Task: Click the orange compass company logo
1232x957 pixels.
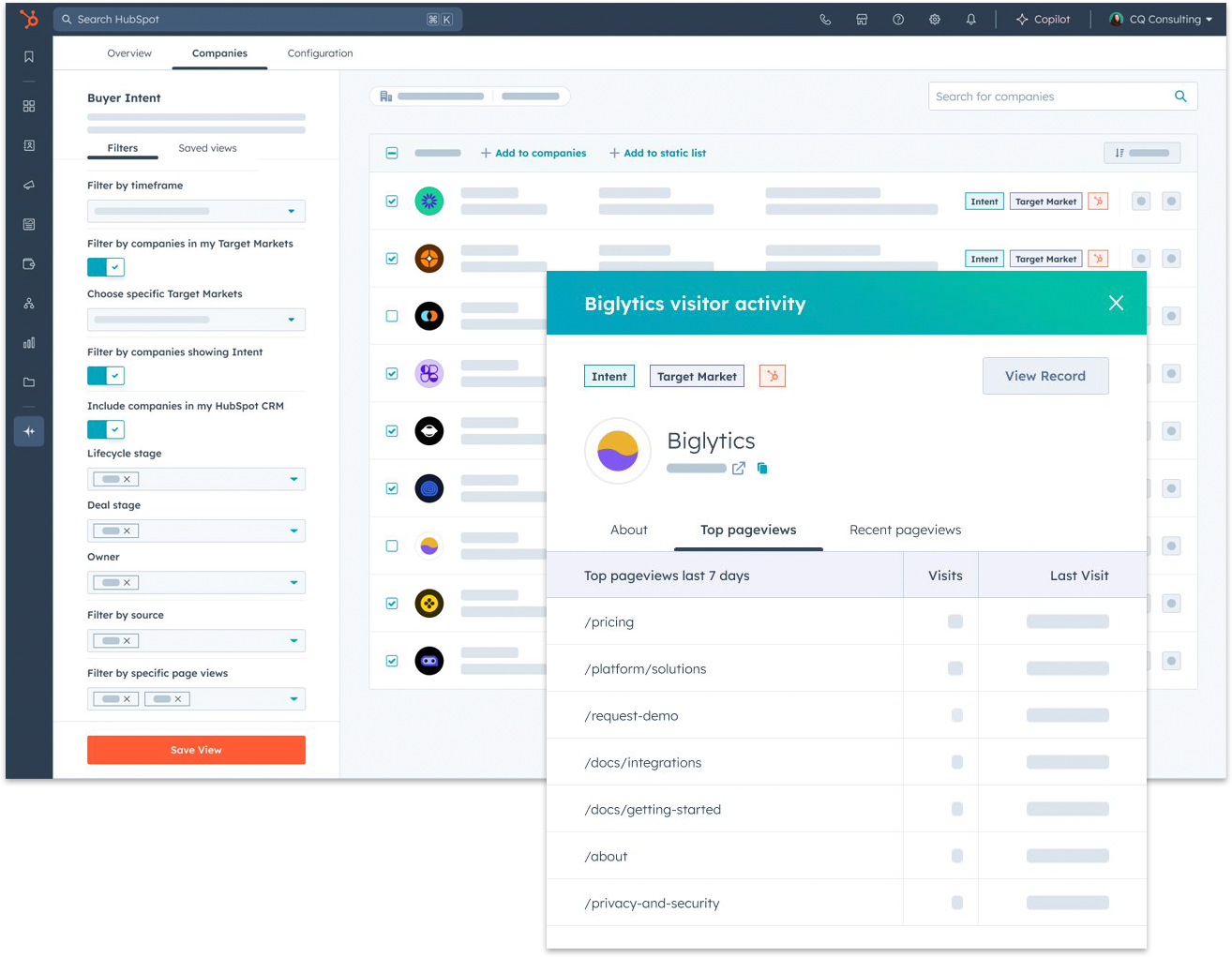Action: coord(429,259)
